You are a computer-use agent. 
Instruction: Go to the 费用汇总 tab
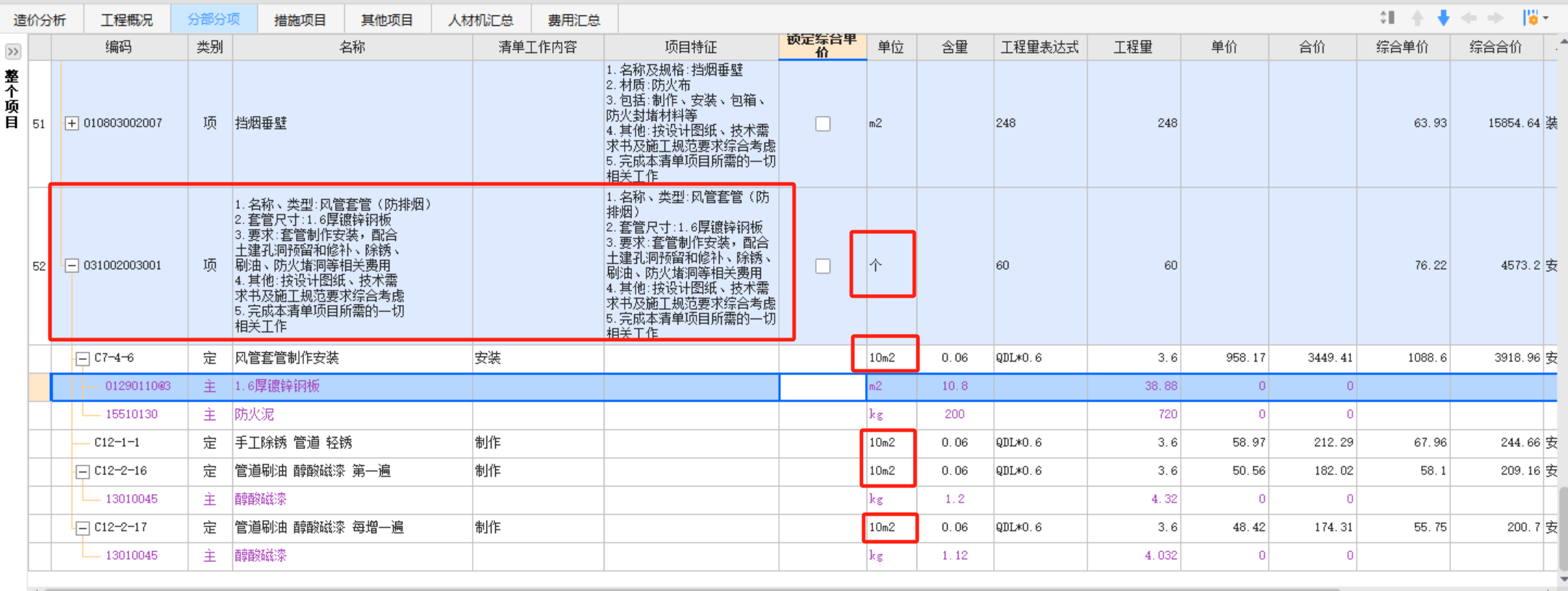574,20
